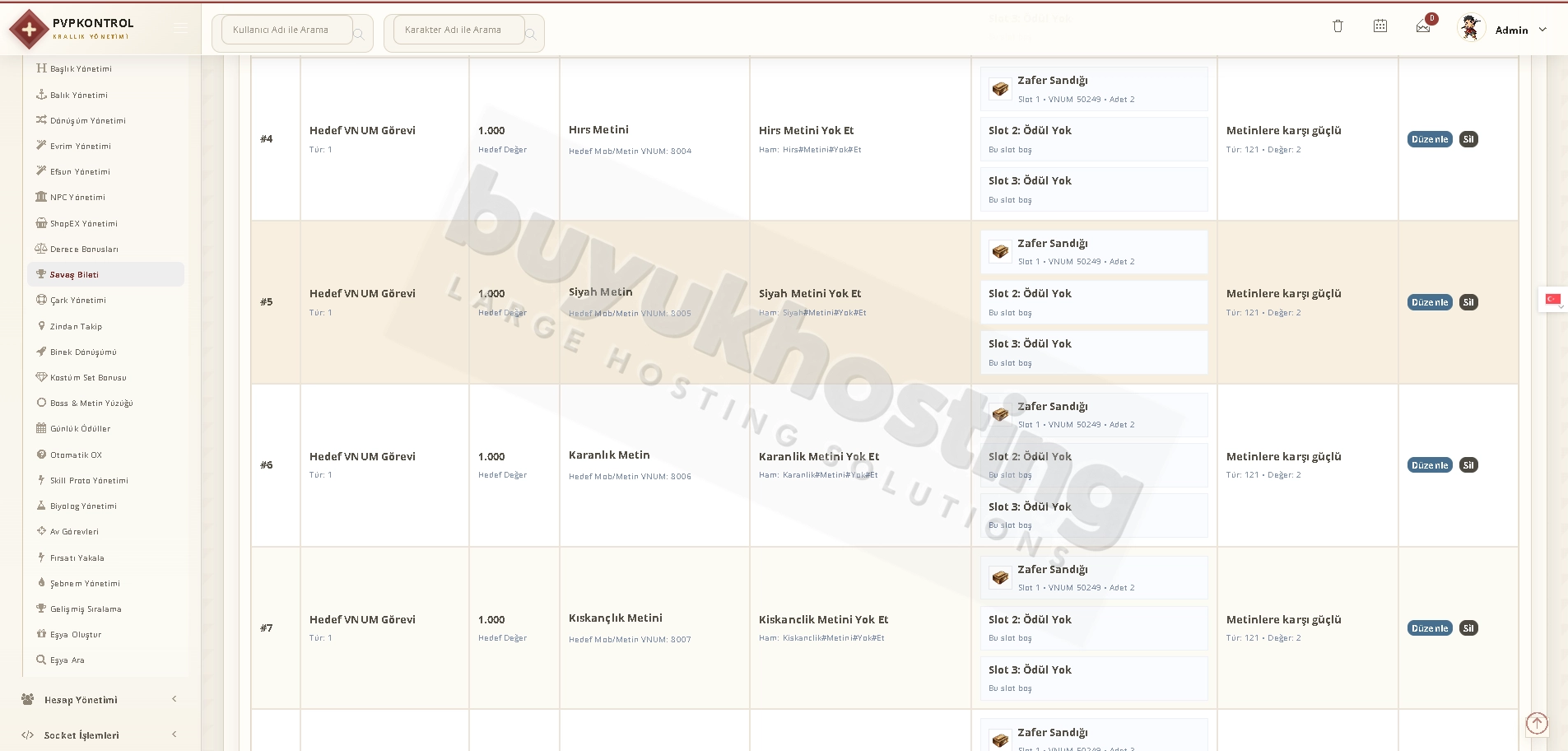Click Sil for row #4

click(1468, 139)
